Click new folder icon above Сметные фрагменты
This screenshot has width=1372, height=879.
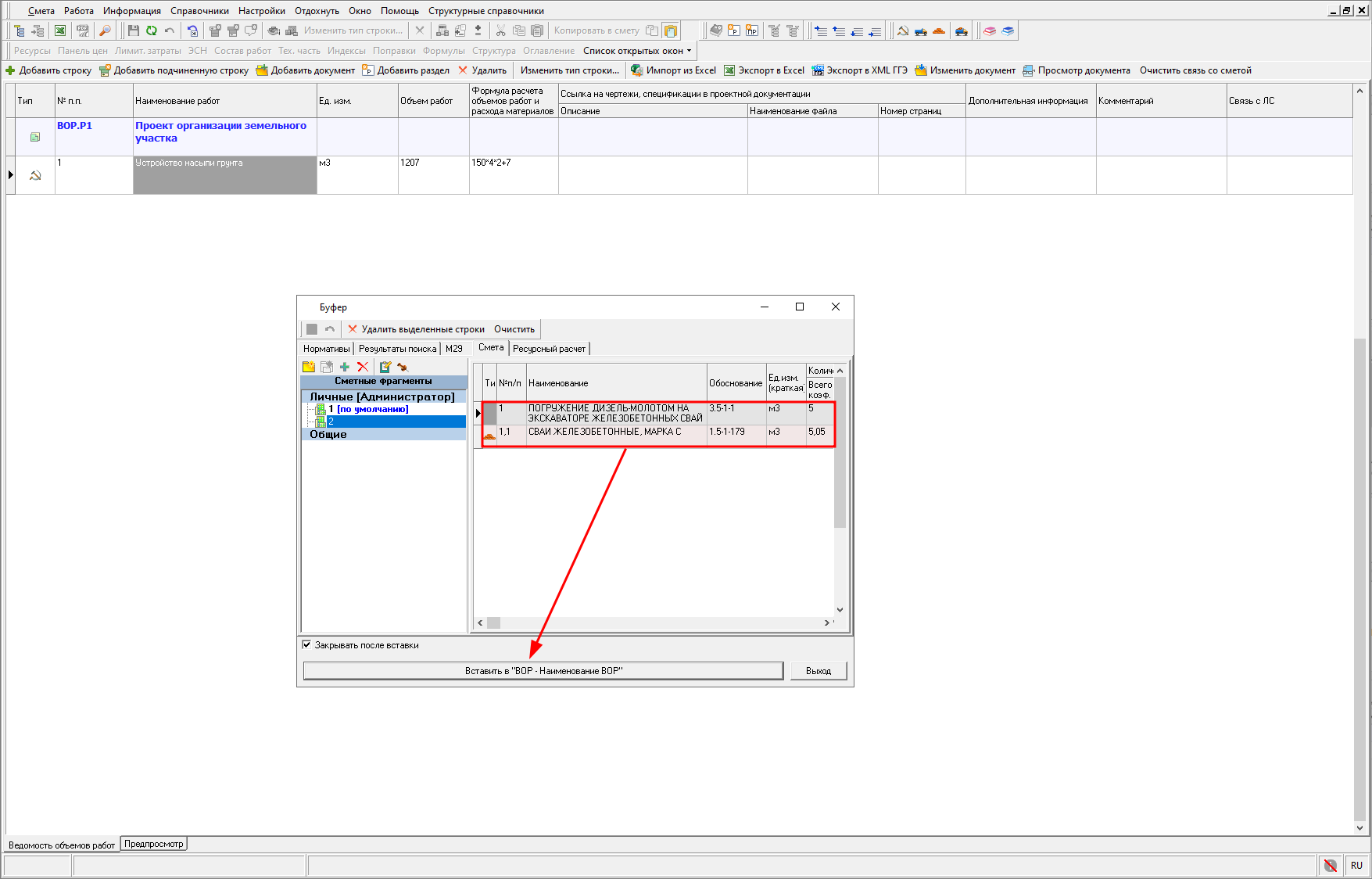(x=309, y=367)
